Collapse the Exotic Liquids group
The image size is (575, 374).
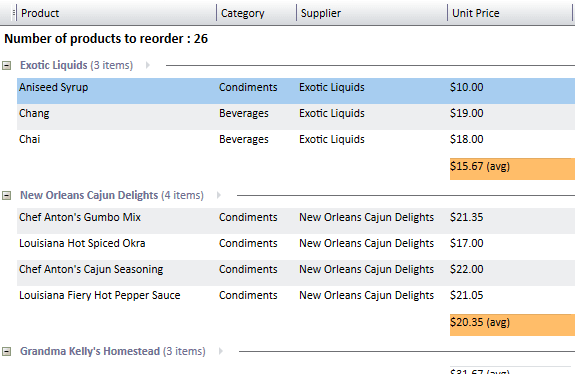[x=7, y=66]
